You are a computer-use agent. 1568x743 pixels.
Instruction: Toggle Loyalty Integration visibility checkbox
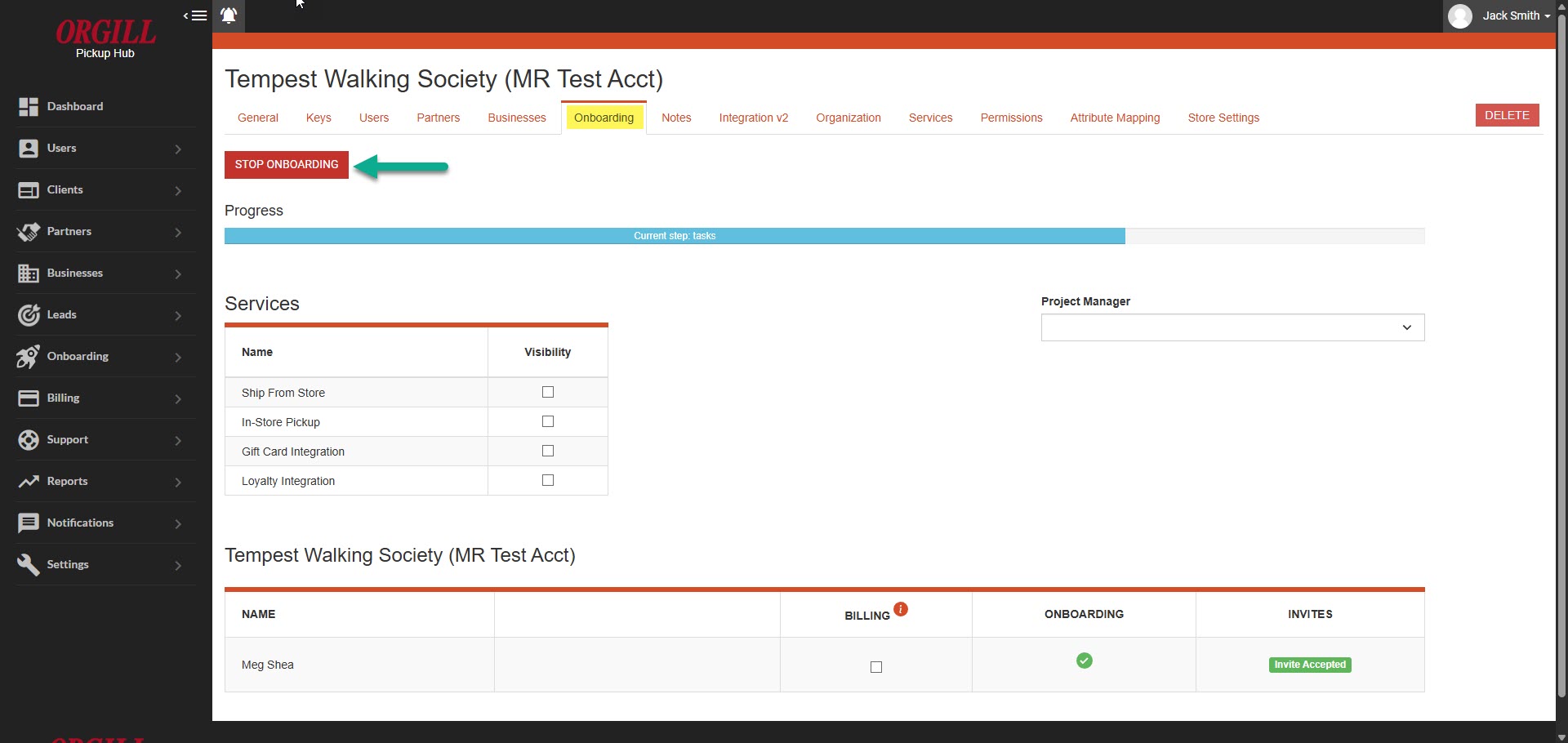coord(548,480)
